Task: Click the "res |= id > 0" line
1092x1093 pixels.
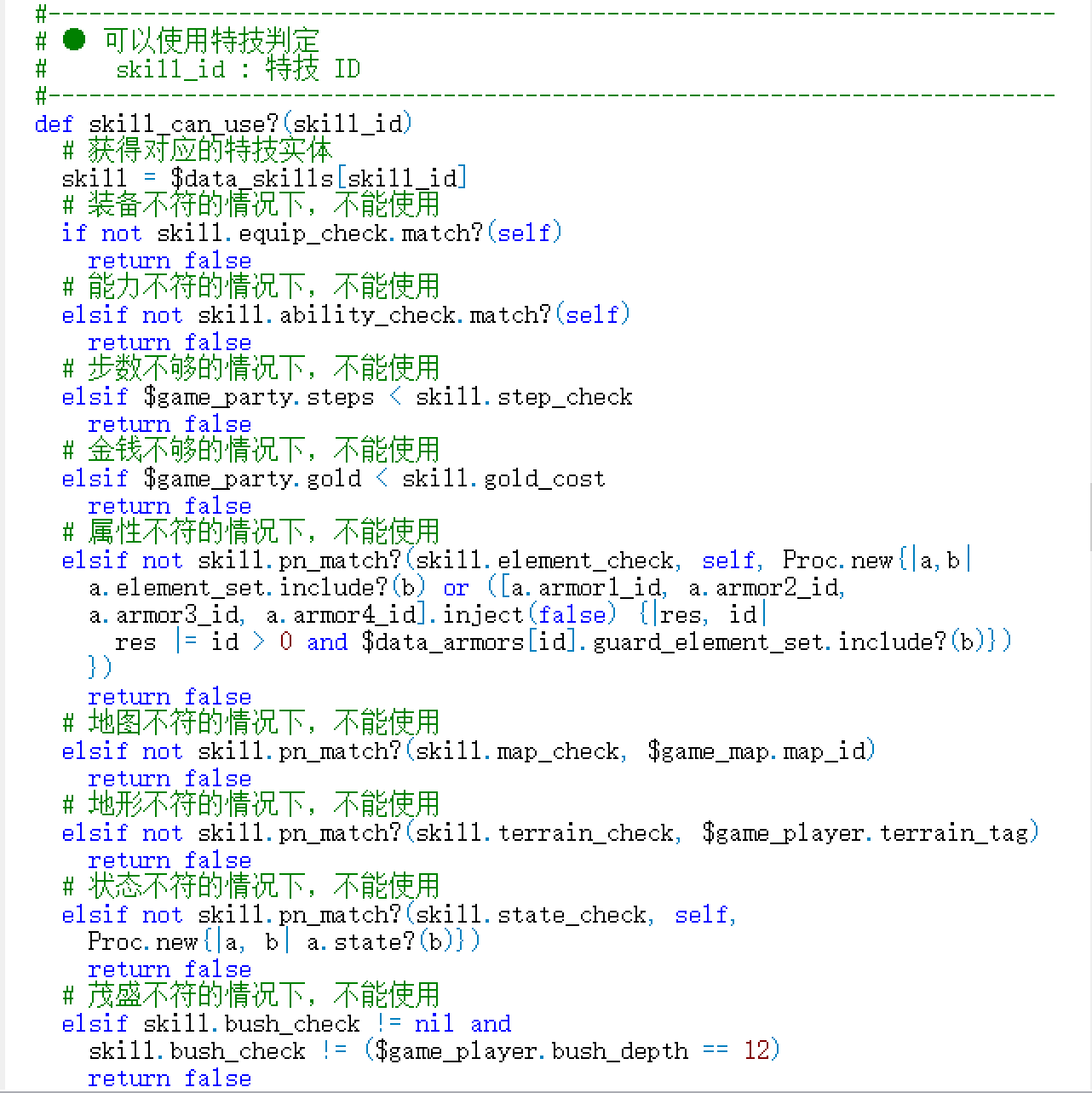Action: point(563,641)
